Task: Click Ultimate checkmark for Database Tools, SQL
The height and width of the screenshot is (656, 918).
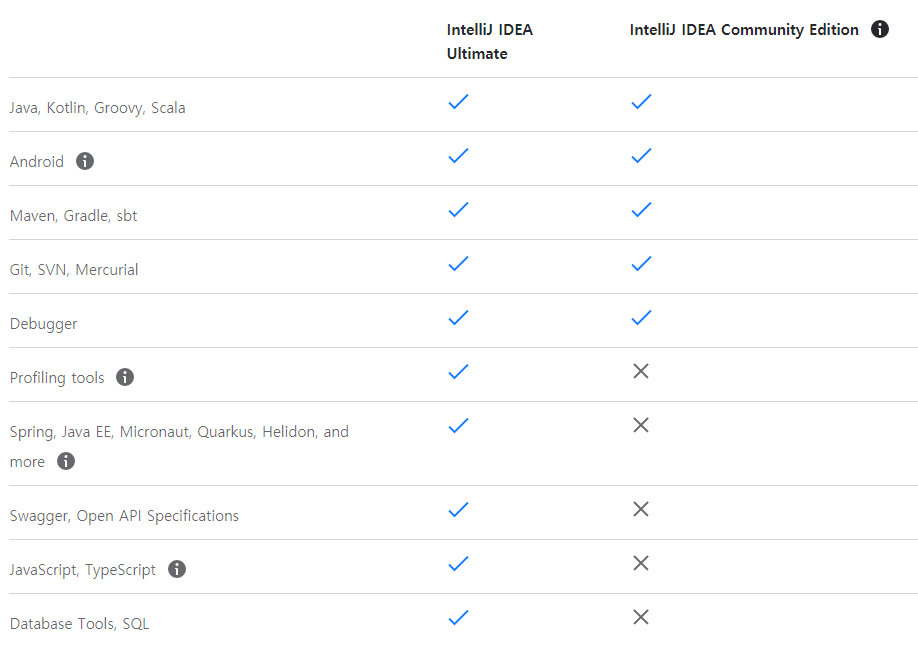Action: (x=458, y=618)
